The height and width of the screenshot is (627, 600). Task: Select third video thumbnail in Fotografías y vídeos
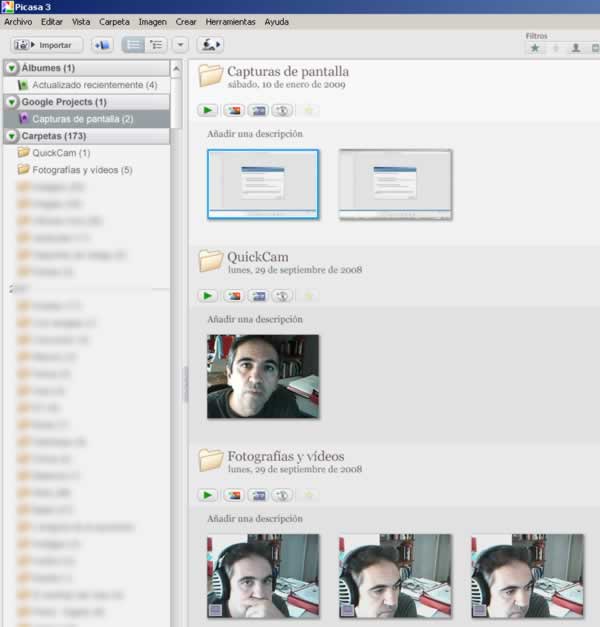coord(527,575)
